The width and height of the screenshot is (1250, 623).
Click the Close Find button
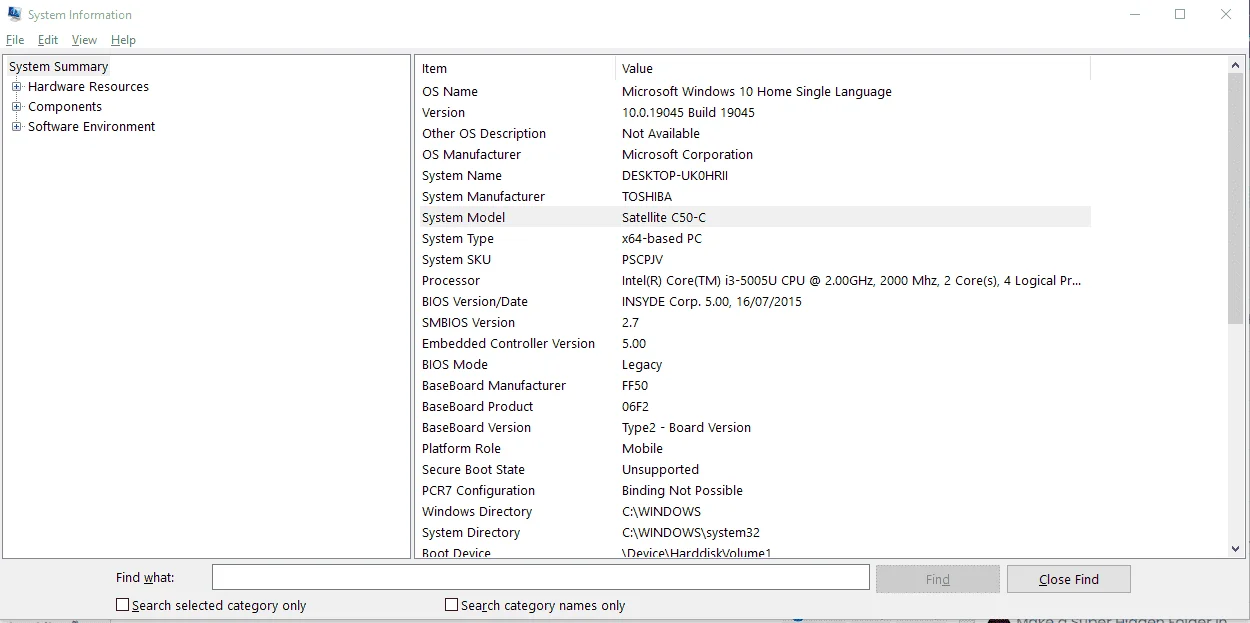1068,579
